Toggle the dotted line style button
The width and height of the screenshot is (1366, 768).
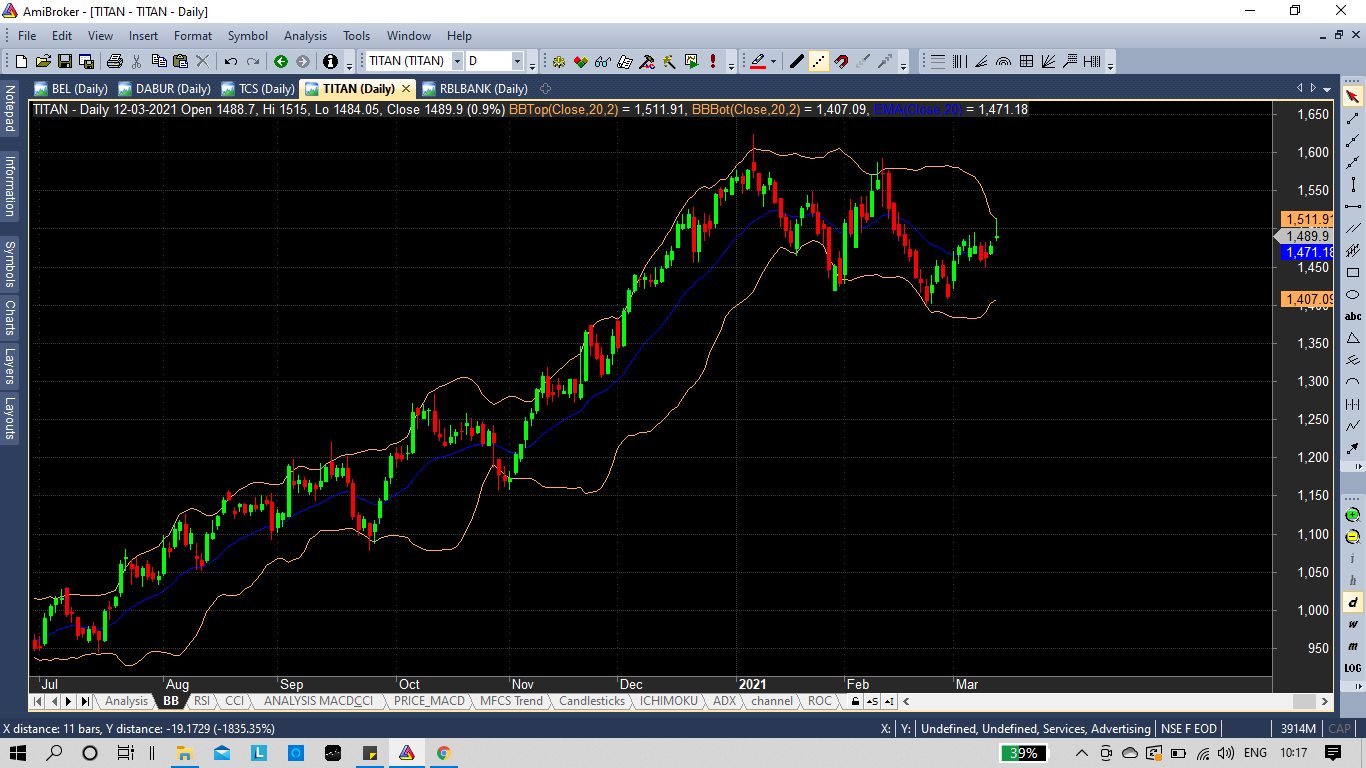click(x=819, y=61)
